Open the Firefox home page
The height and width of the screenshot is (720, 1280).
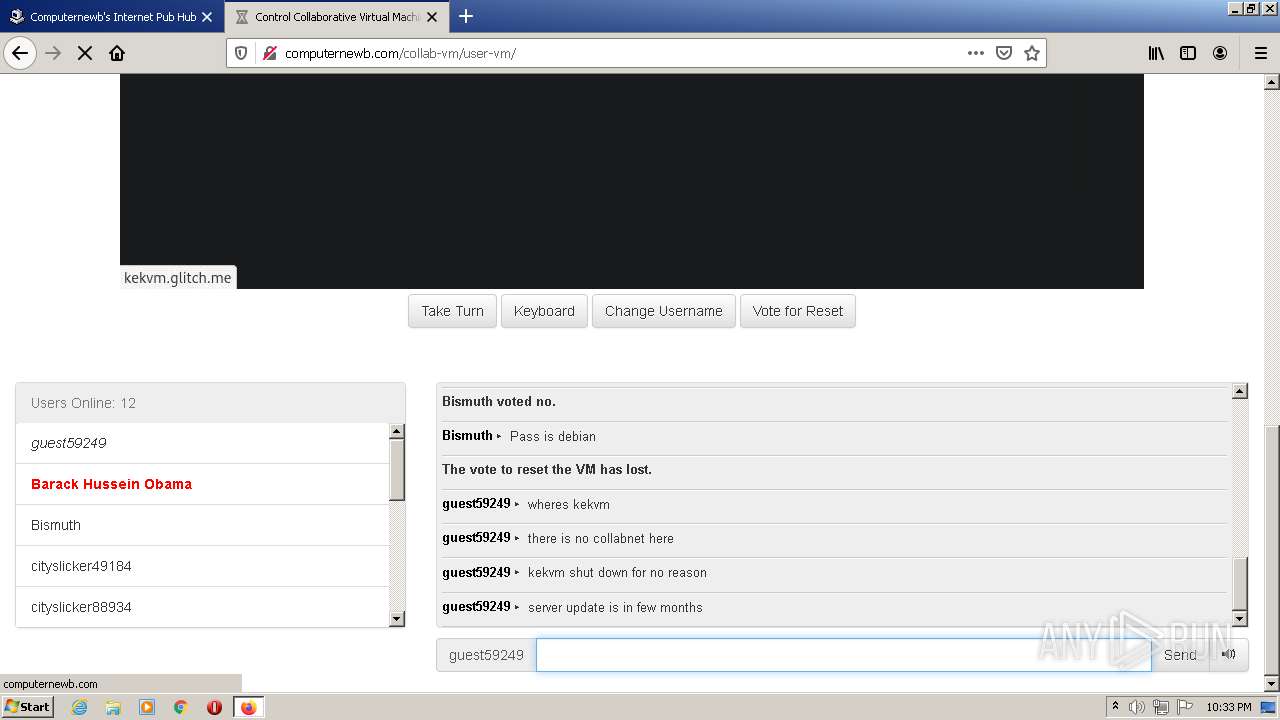coord(117,53)
